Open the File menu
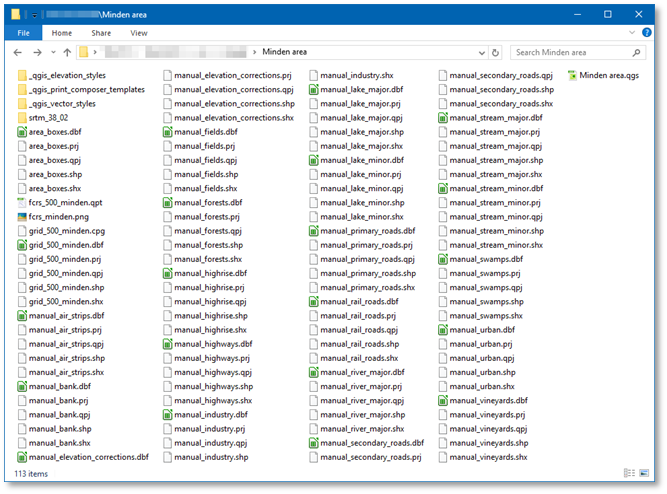The height and width of the screenshot is (494, 667). pos(22,33)
